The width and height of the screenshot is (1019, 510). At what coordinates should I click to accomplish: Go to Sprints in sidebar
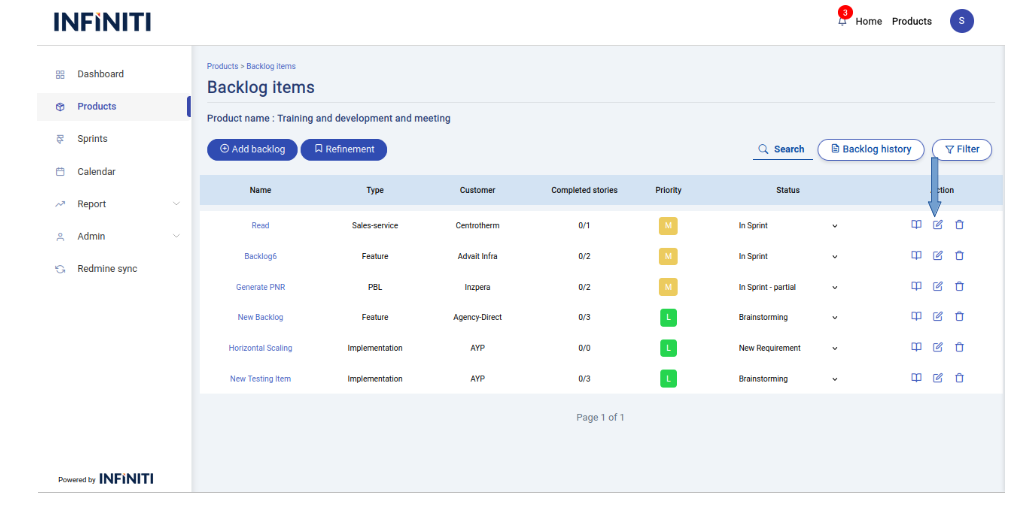[x=92, y=139]
